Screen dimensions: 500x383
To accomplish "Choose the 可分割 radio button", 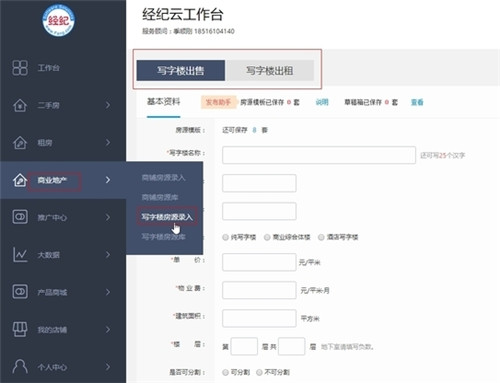I will [225, 372].
